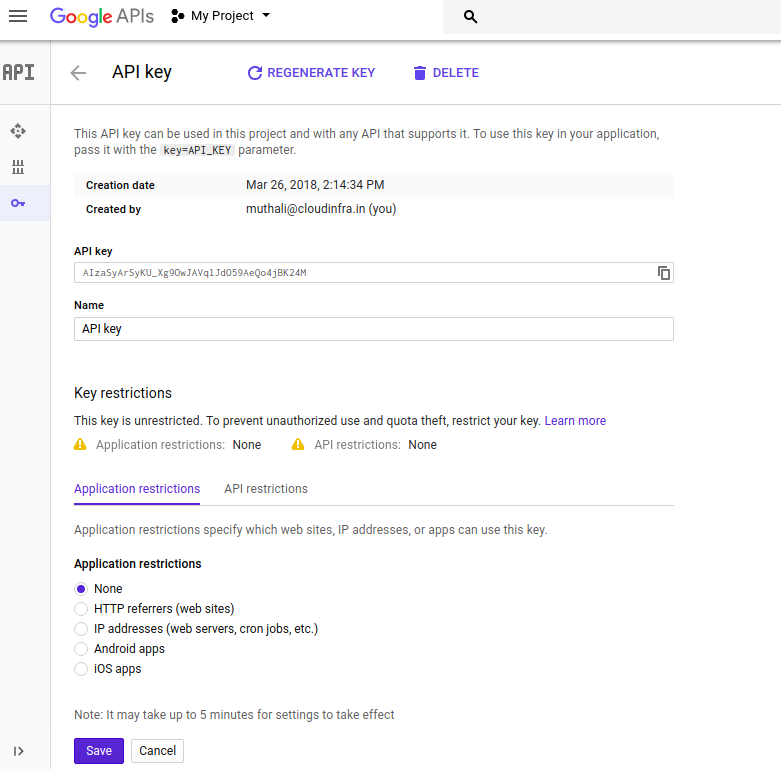
Task: Click Application restrictions warning icon
Action: click(80, 444)
